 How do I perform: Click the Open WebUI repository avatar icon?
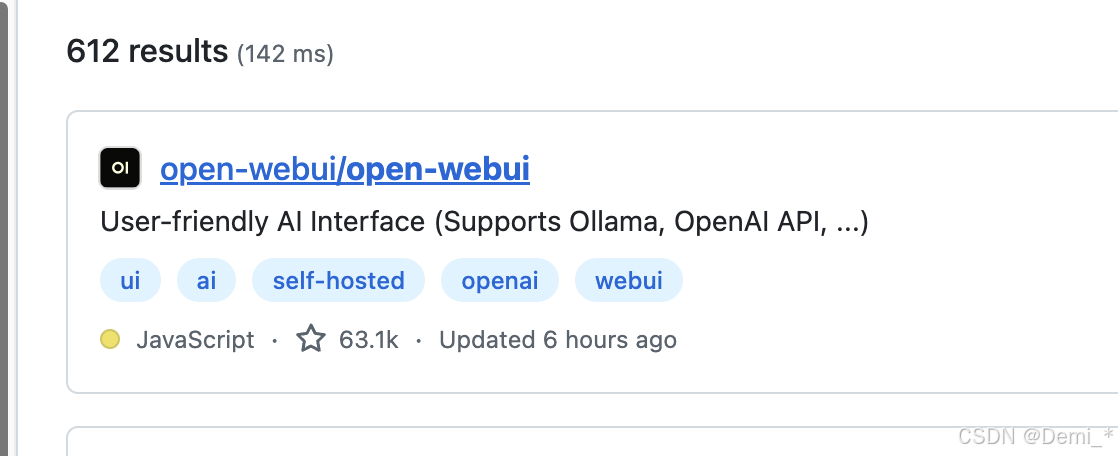point(120,168)
